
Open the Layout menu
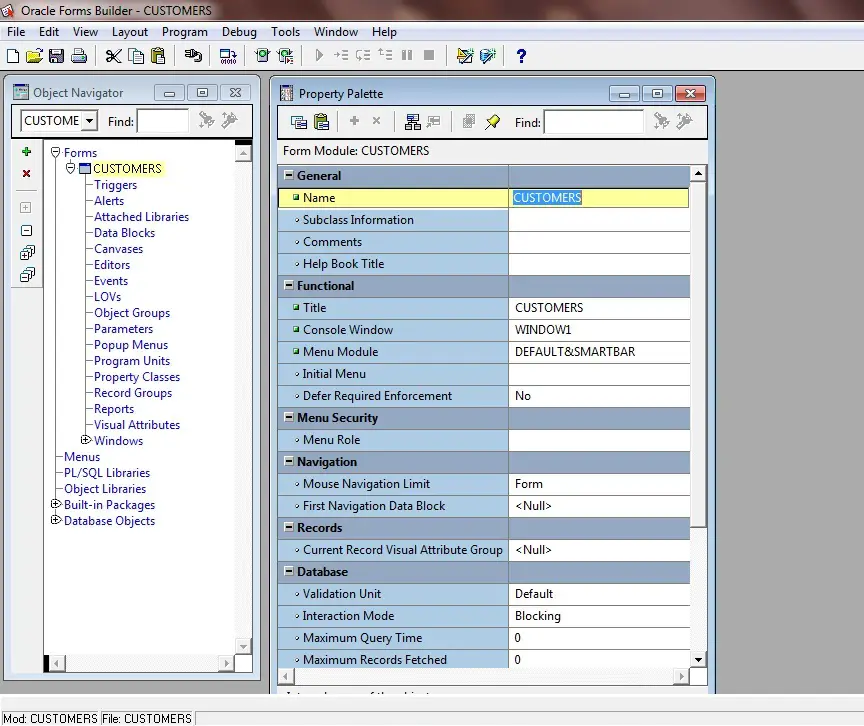[129, 32]
